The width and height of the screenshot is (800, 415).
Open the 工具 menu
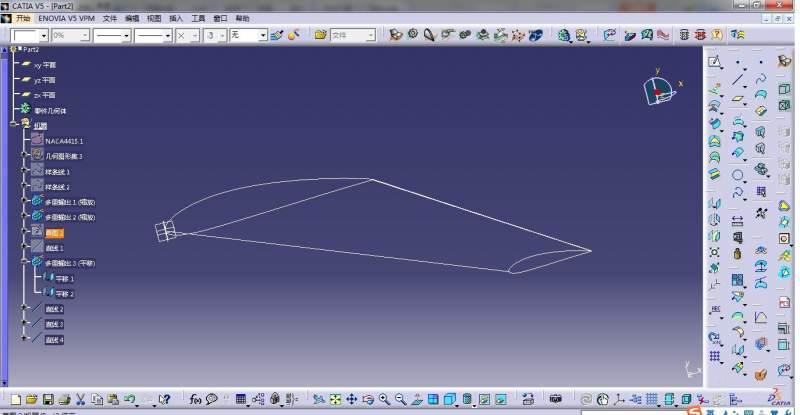point(198,18)
